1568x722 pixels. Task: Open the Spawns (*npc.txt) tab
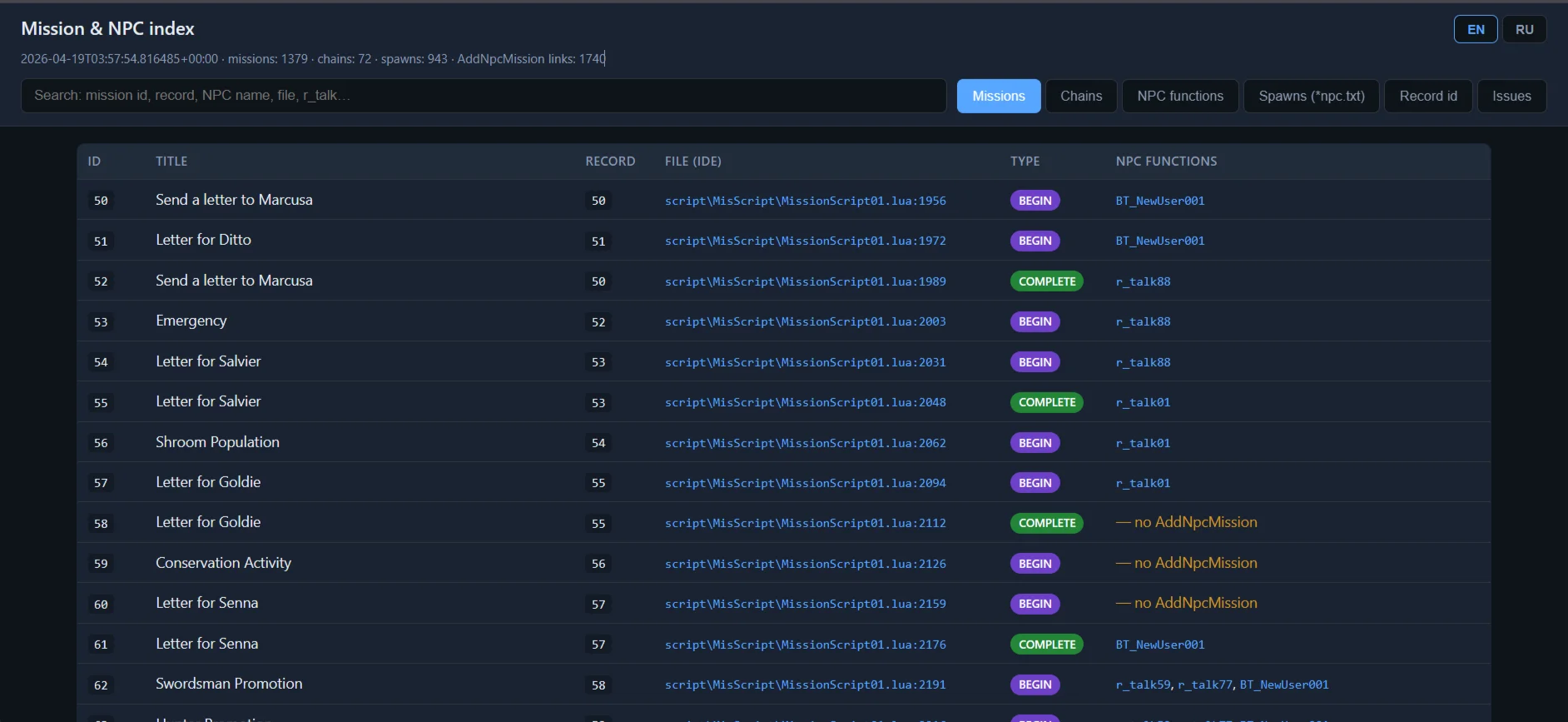(x=1311, y=96)
